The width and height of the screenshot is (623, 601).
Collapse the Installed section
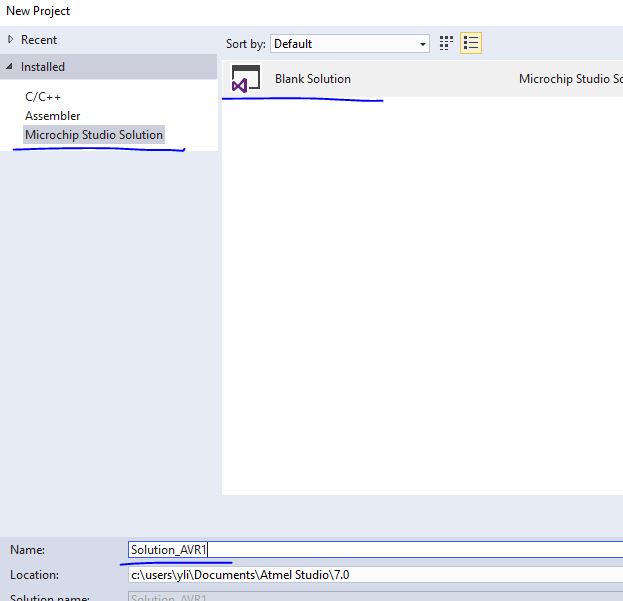[x=10, y=66]
